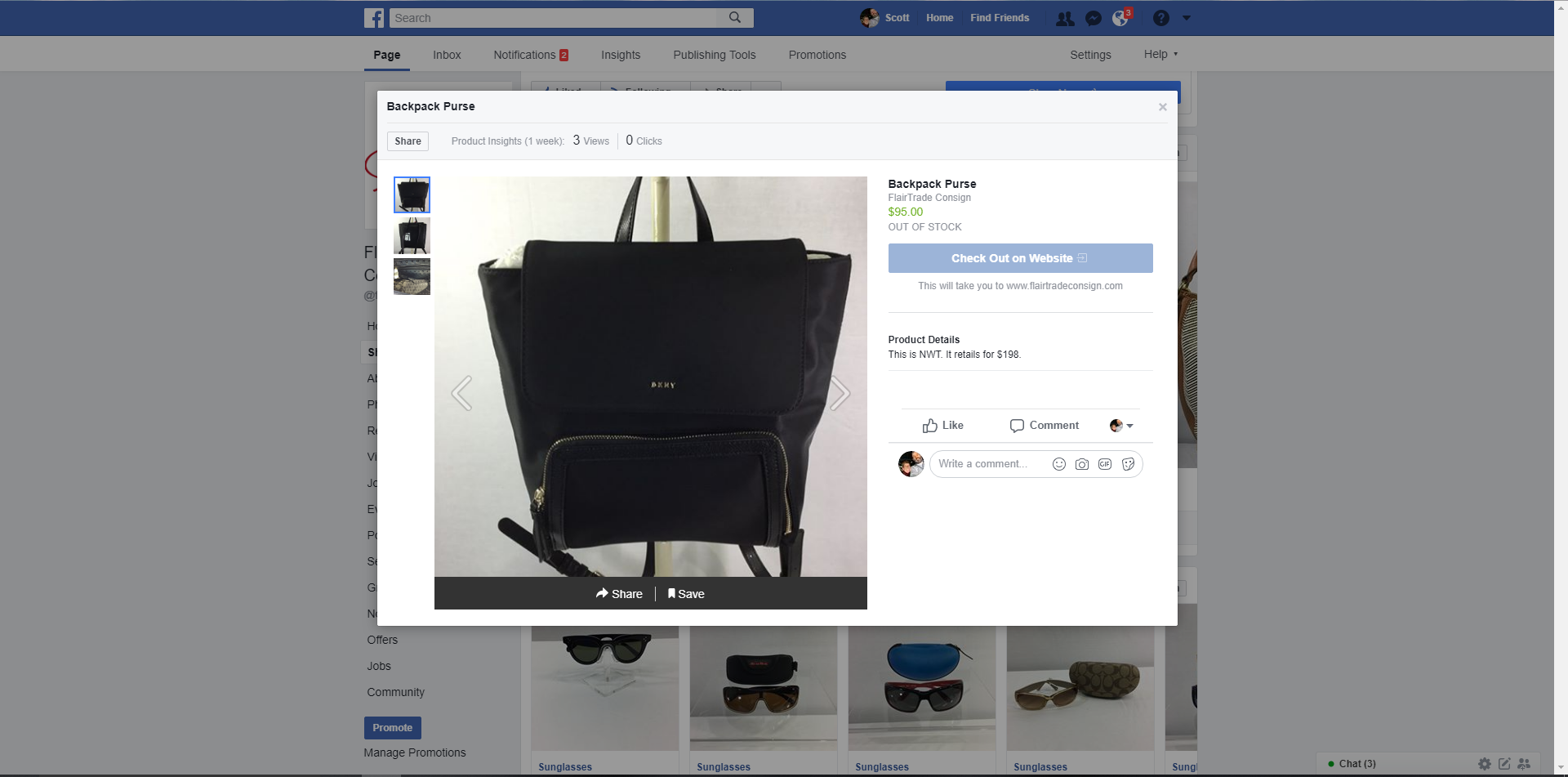Open Sunglasses product with blue case
Screen dimensions: 1568x777
coord(922,689)
